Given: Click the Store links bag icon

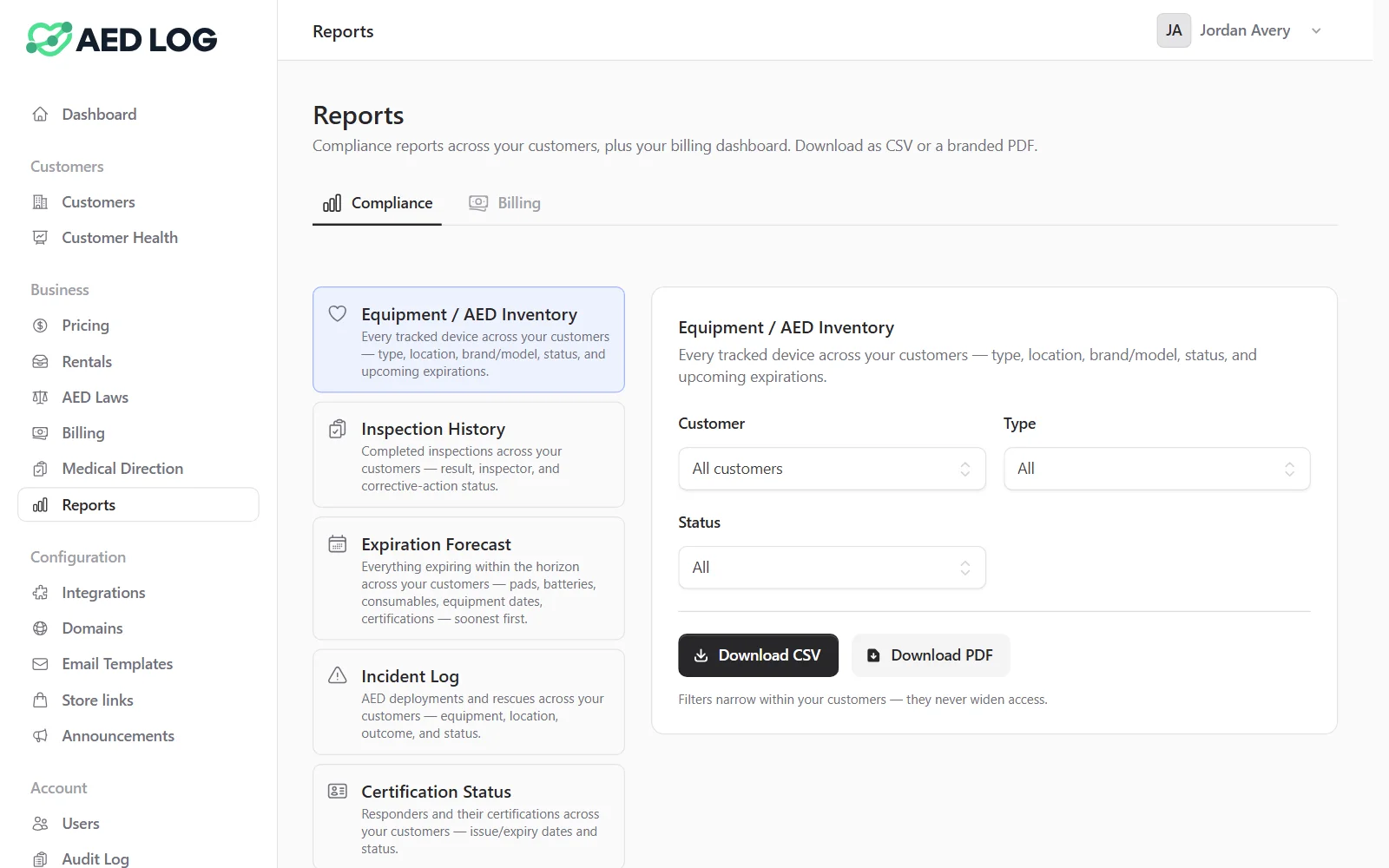Looking at the screenshot, I should 40,700.
